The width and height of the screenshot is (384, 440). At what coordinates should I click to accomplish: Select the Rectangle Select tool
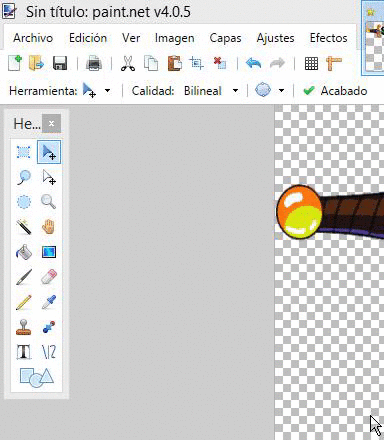point(24,152)
